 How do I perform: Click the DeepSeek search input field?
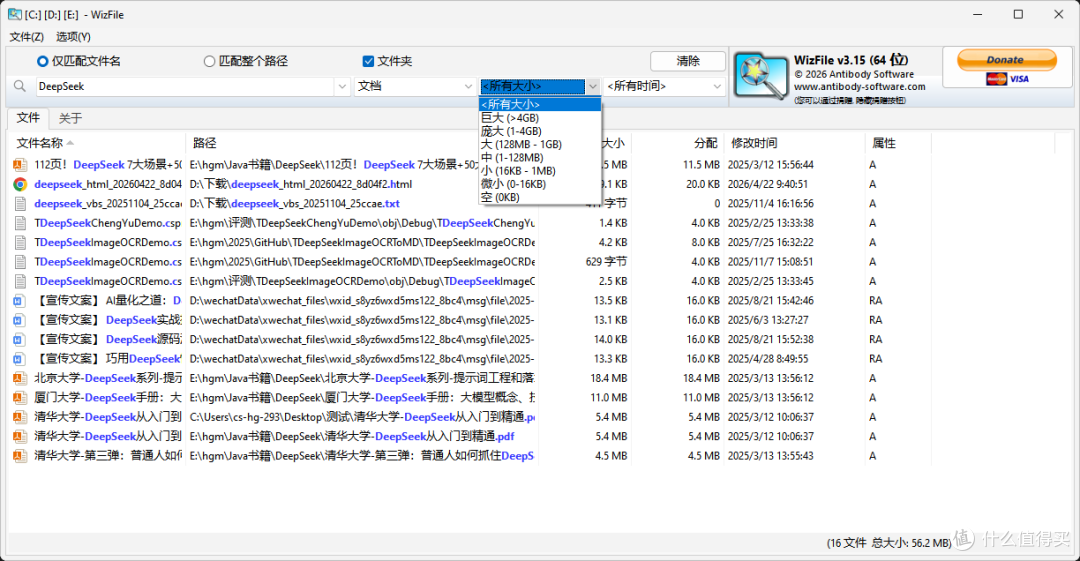click(185, 86)
